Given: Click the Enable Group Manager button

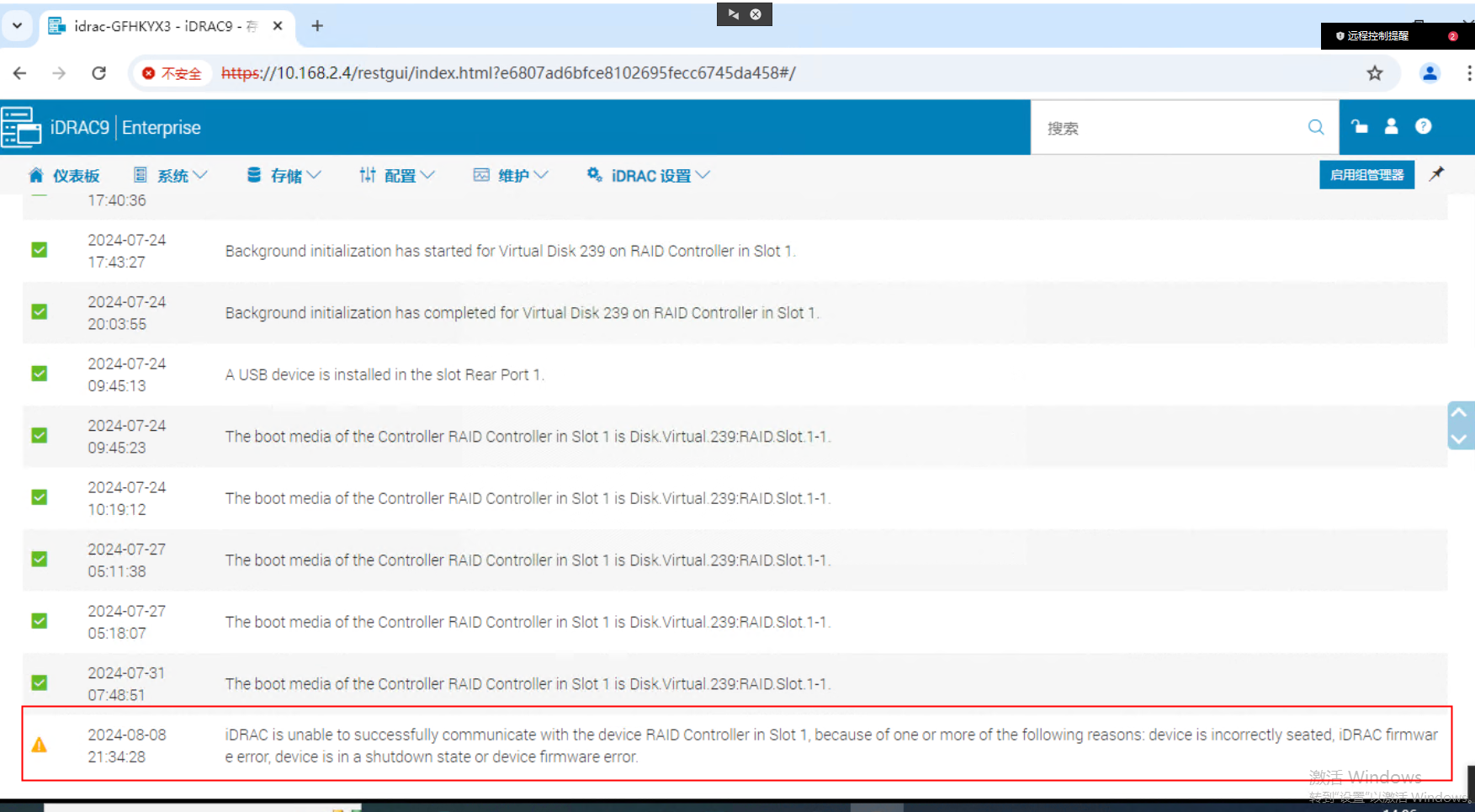Looking at the screenshot, I should (1366, 175).
